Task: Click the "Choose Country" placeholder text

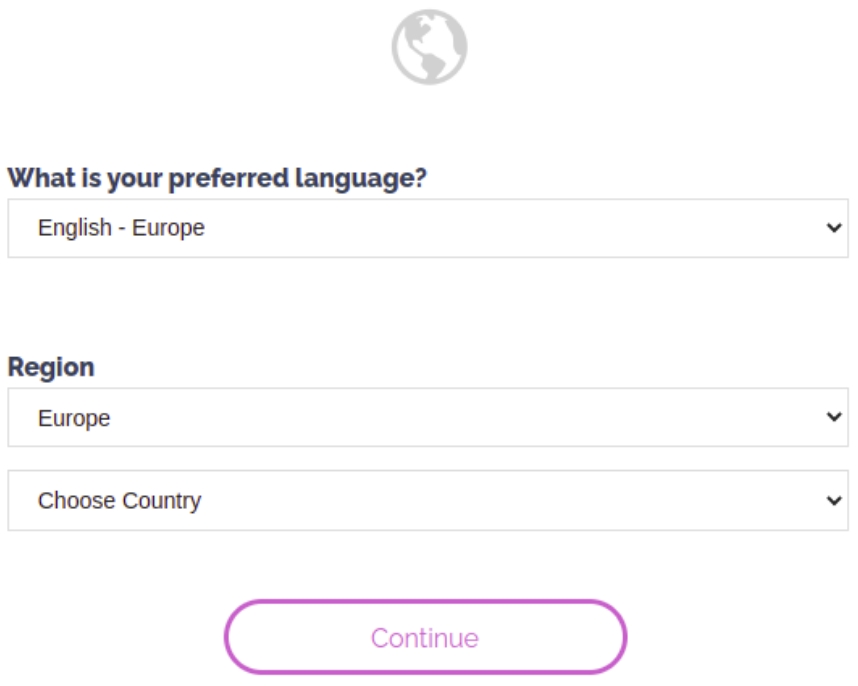Action: pos(119,500)
